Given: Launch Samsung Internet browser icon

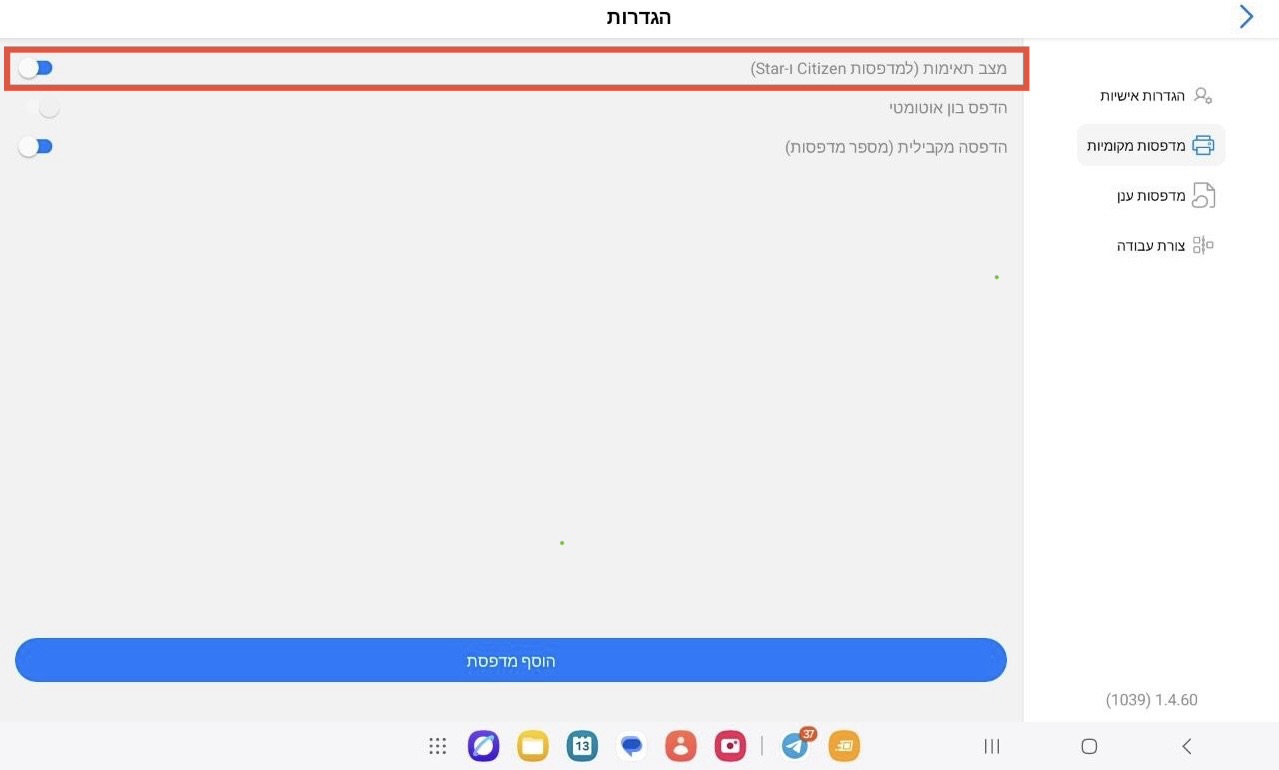Looking at the screenshot, I should (483, 746).
